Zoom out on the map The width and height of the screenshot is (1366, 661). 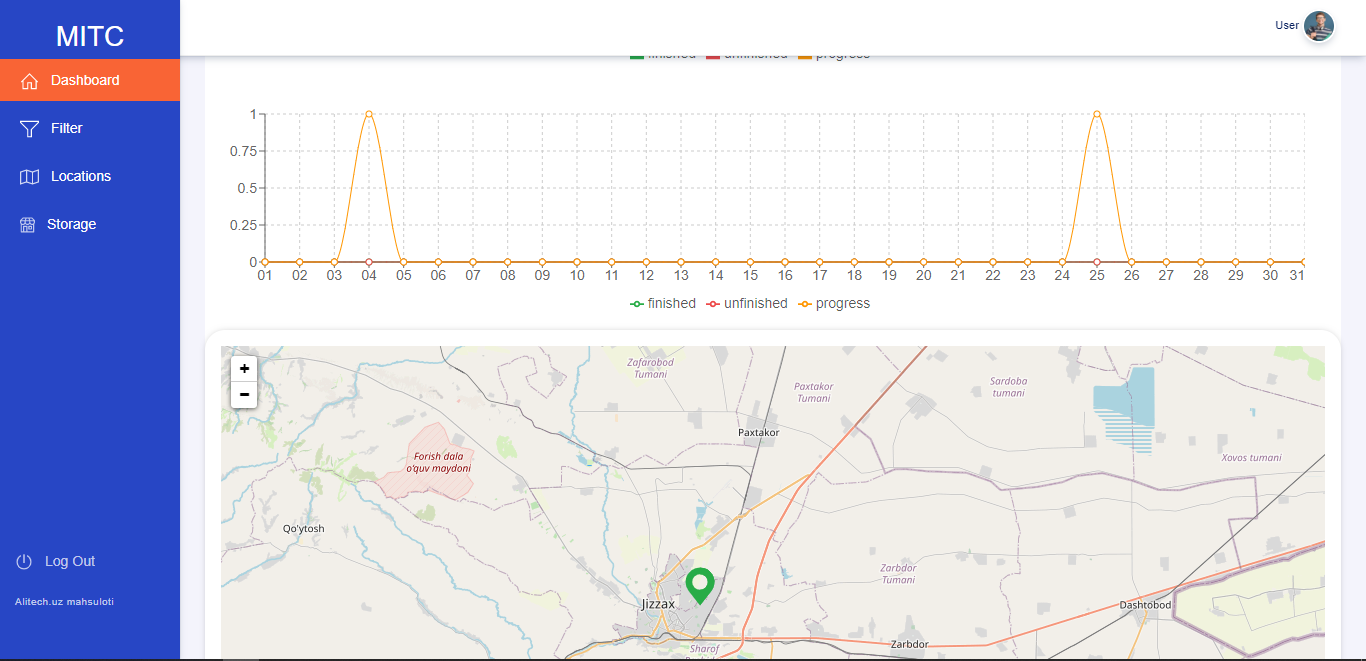coord(244,394)
